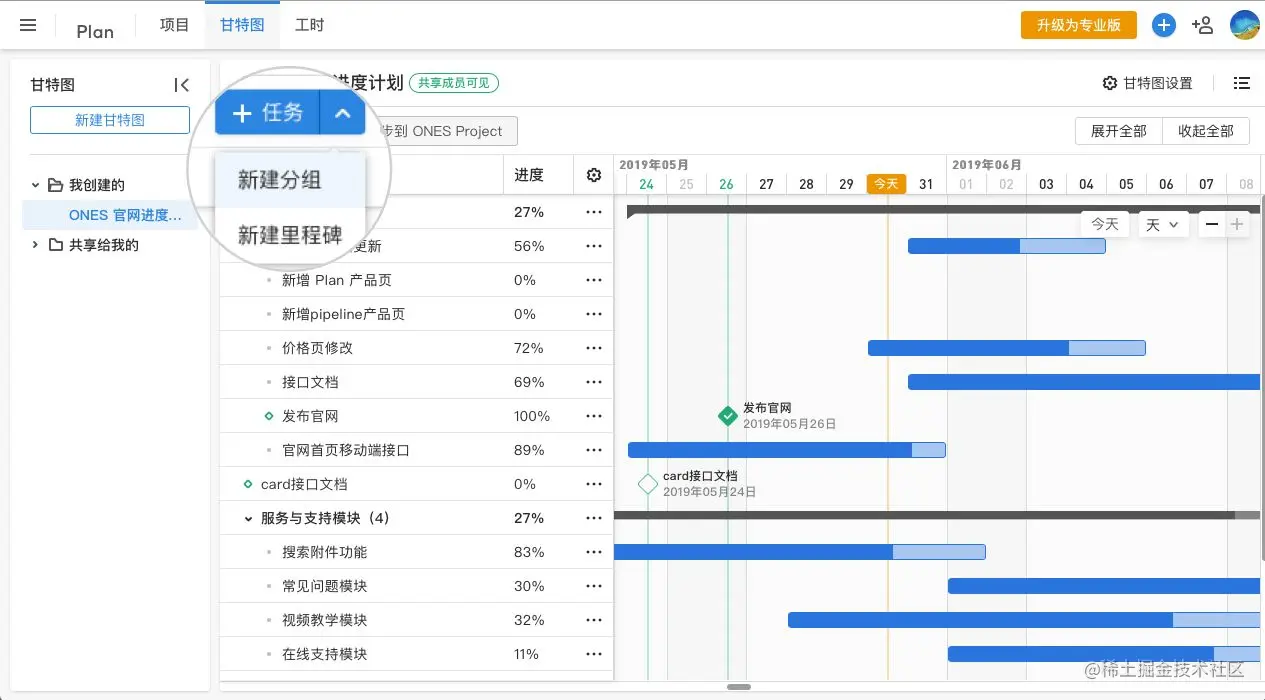The height and width of the screenshot is (700, 1265).
Task: Switch to the 工时 tab
Action: point(309,25)
